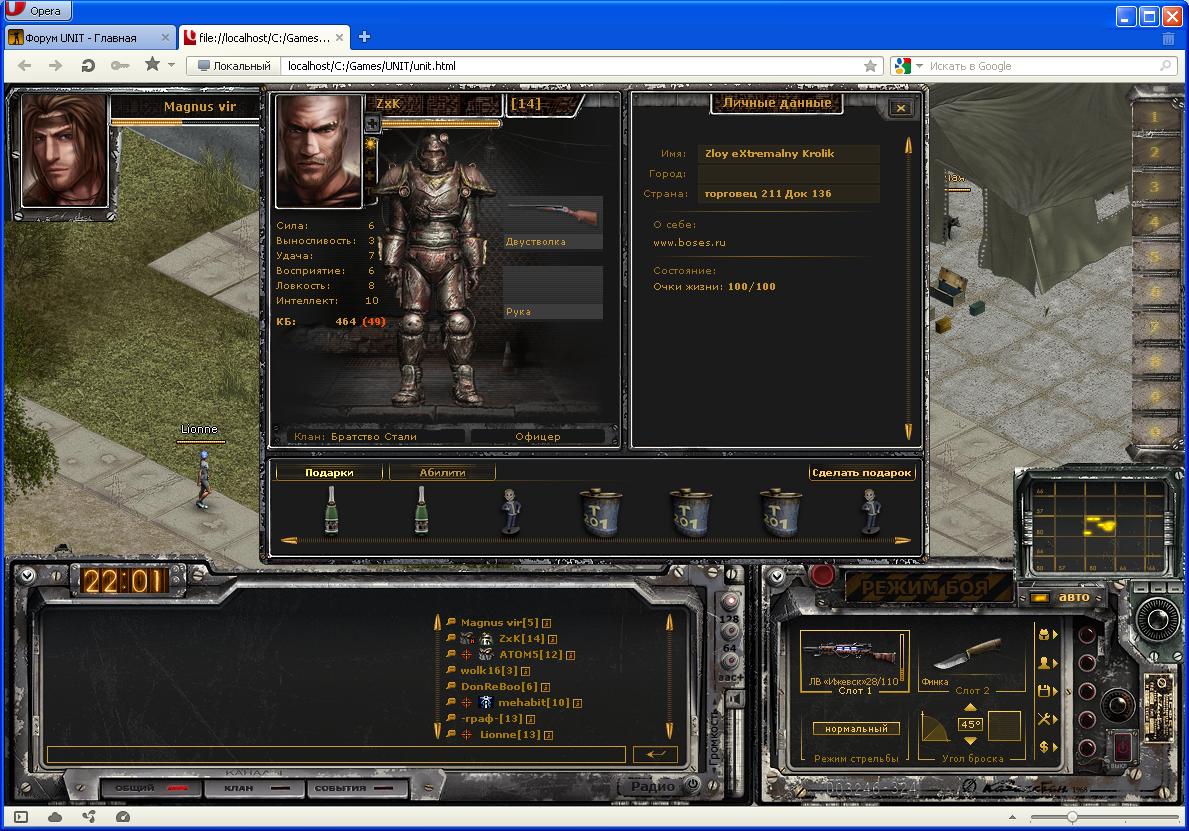The height and width of the screenshot is (831, 1189).
Task: Increase throw angle with up arrow
Action: click(970, 707)
